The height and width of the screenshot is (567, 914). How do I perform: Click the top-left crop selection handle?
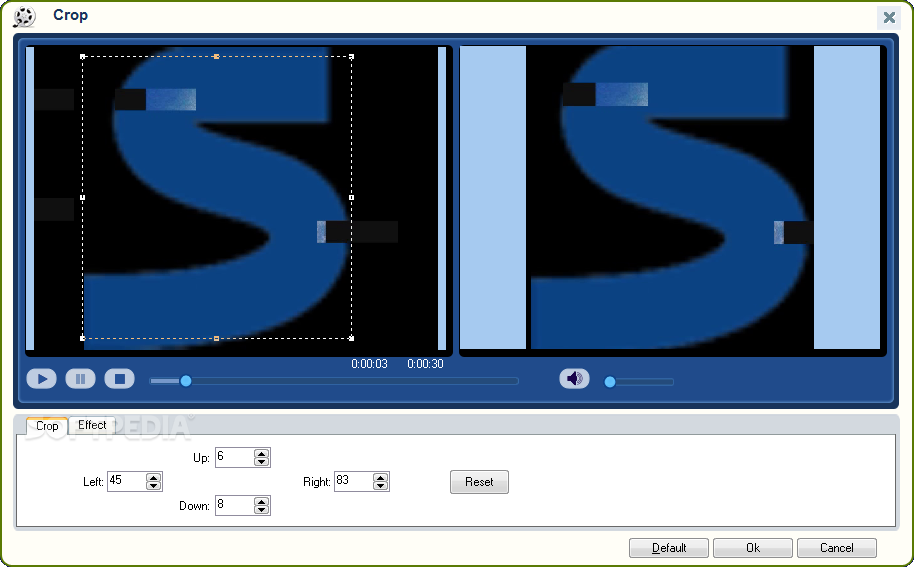[x=82, y=57]
